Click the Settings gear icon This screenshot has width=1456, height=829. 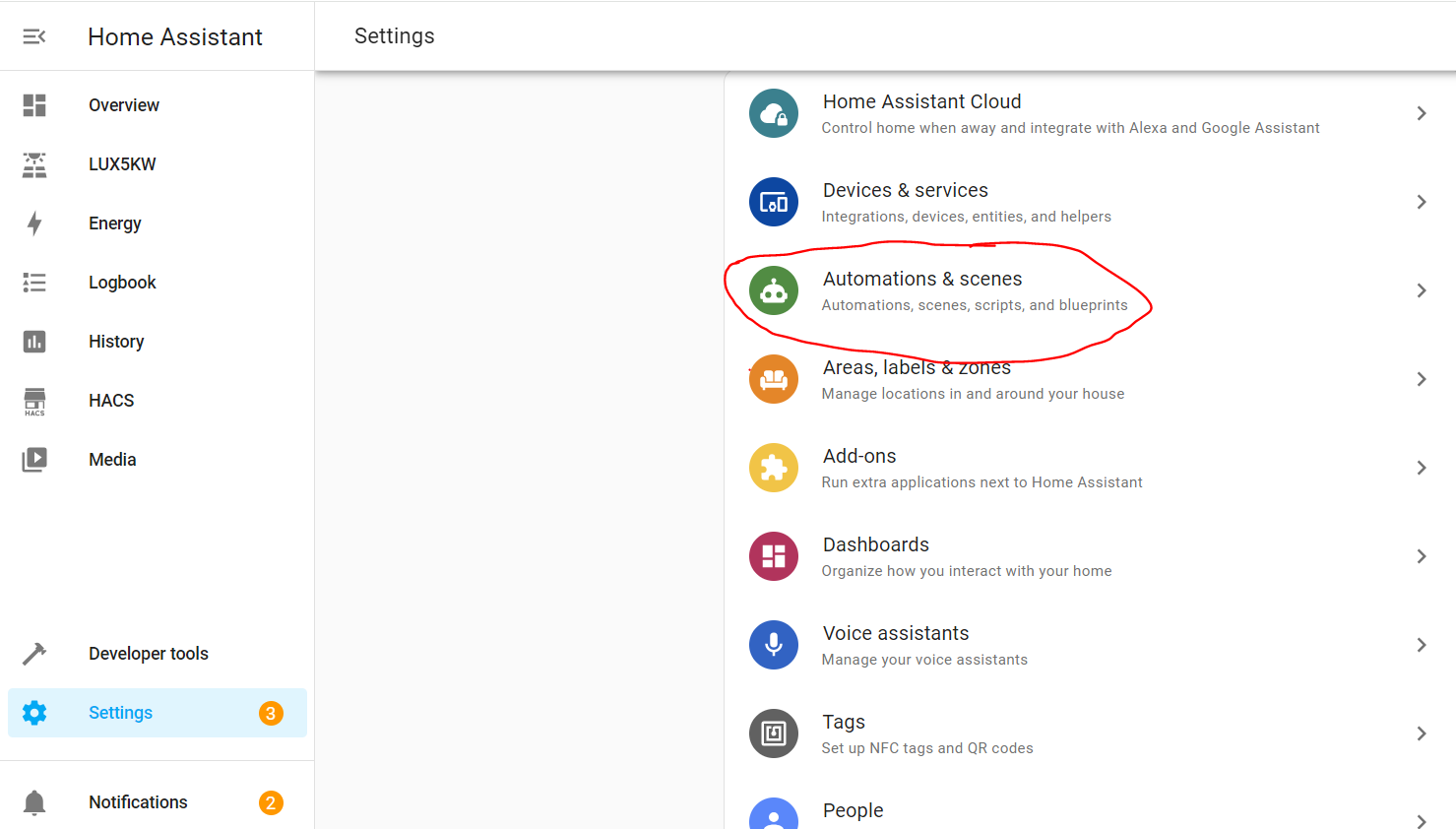pyautogui.click(x=34, y=713)
